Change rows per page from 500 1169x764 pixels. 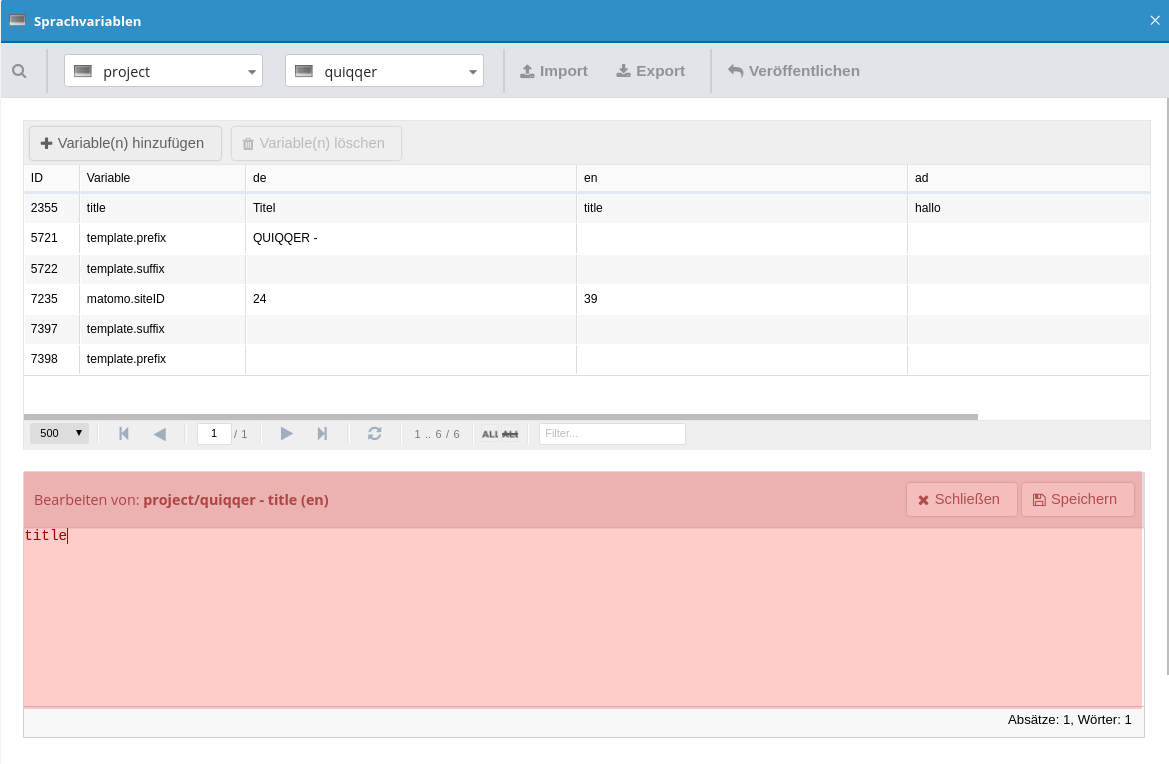tap(59, 433)
